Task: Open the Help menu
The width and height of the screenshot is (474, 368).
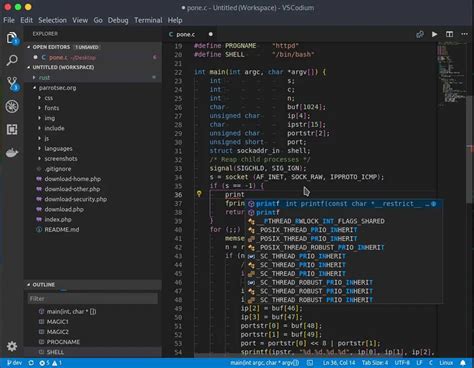Action: (x=175, y=20)
